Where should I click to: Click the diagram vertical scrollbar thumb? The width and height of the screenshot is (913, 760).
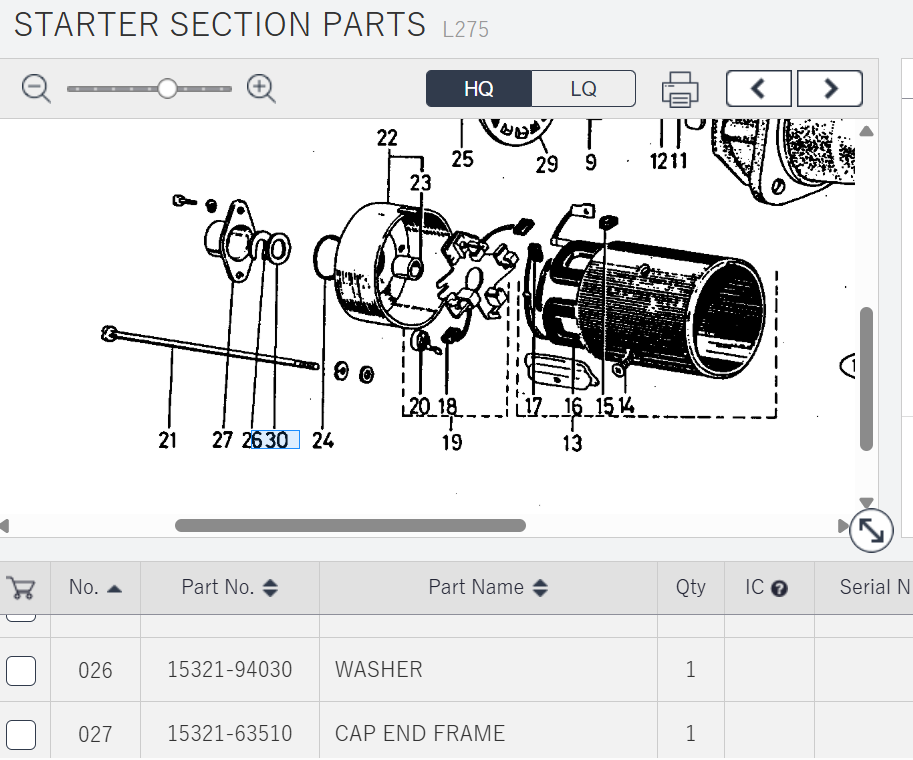coord(866,379)
